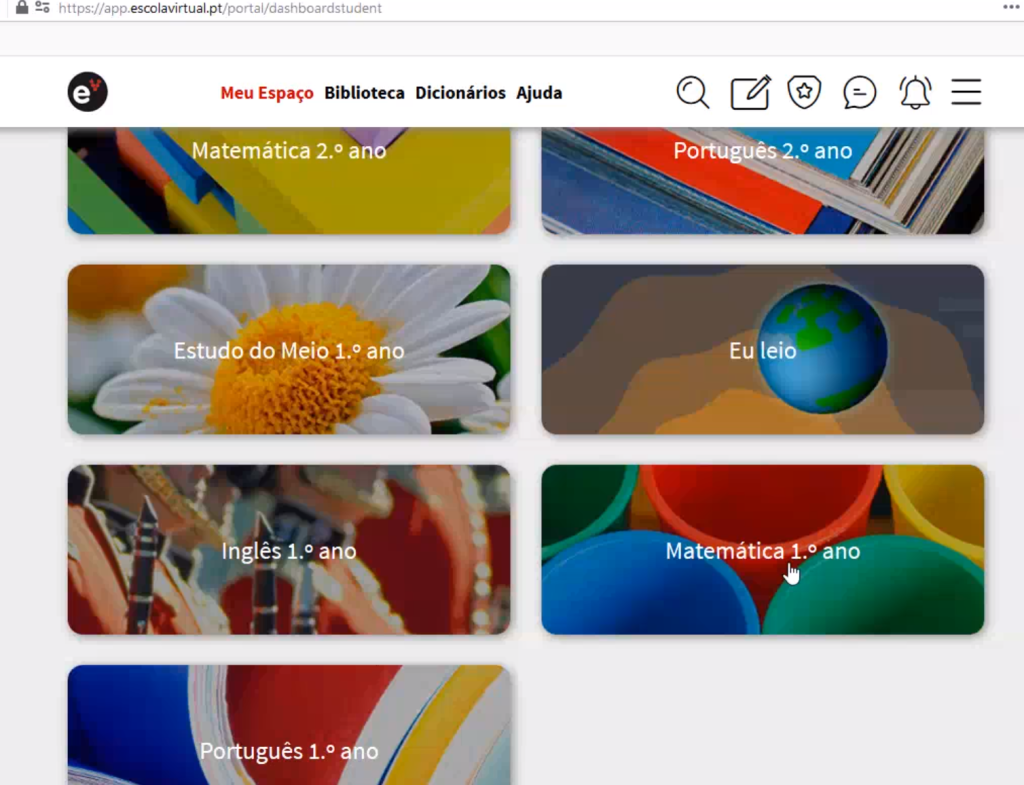1024x785 pixels.
Task: Open the search magnifier icon
Action: [693, 92]
